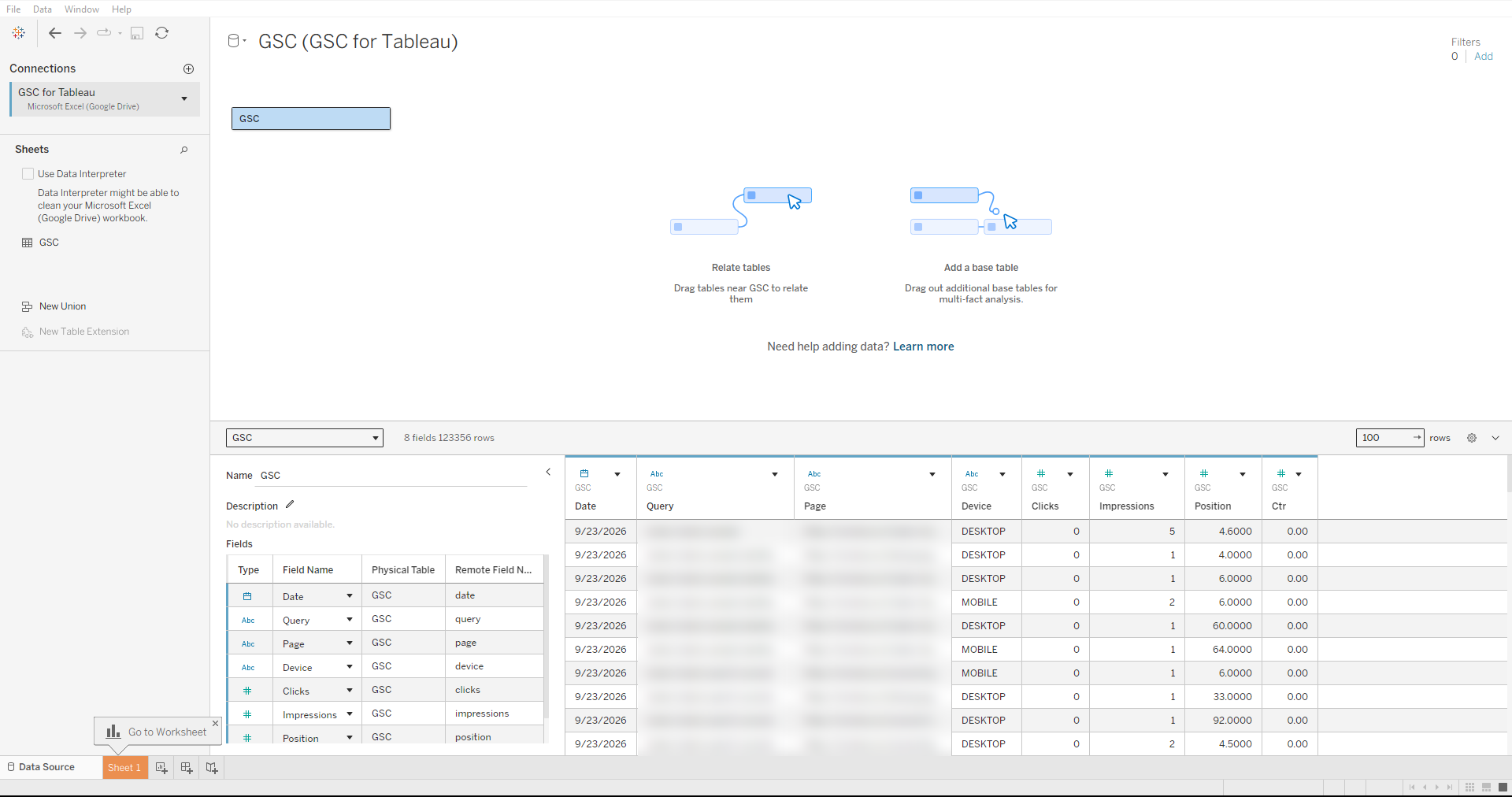Click New Union
The image size is (1512, 797).
pyautogui.click(x=62, y=306)
